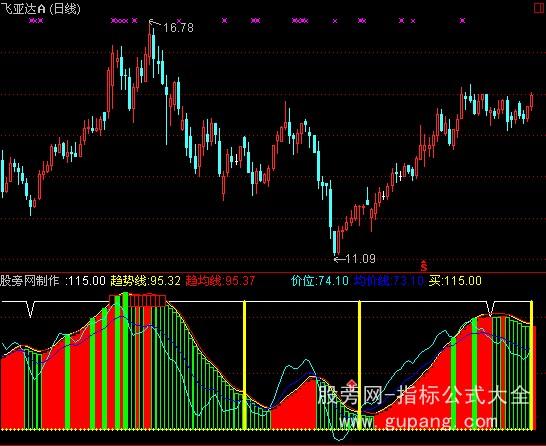Click the indicator name "股旁网制作 :115.00"
The height and width of the screenshot is (446, 546).
(53, 280)
